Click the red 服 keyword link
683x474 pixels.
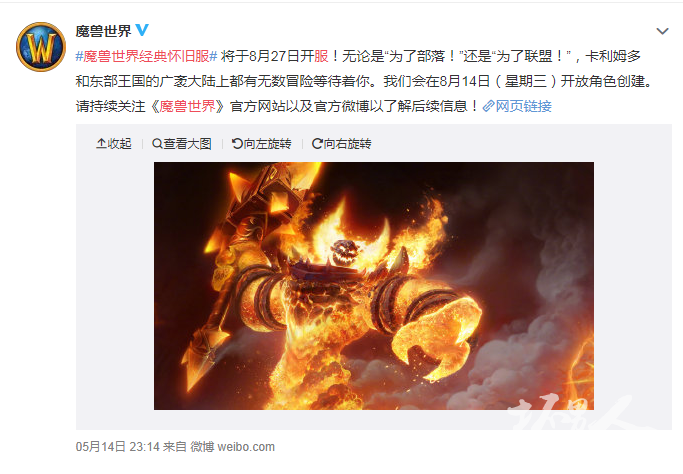pos(321,56)
